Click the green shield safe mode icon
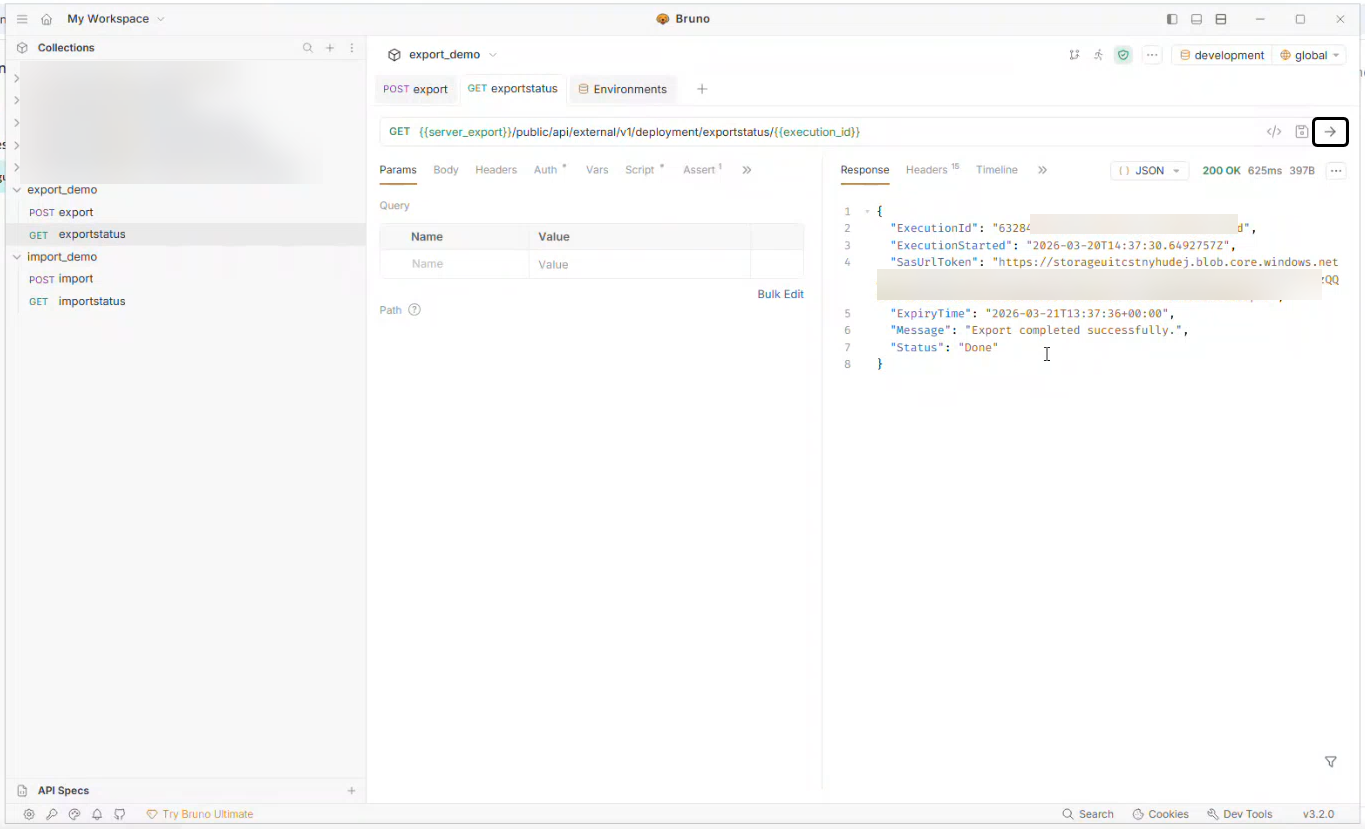 1123,55
